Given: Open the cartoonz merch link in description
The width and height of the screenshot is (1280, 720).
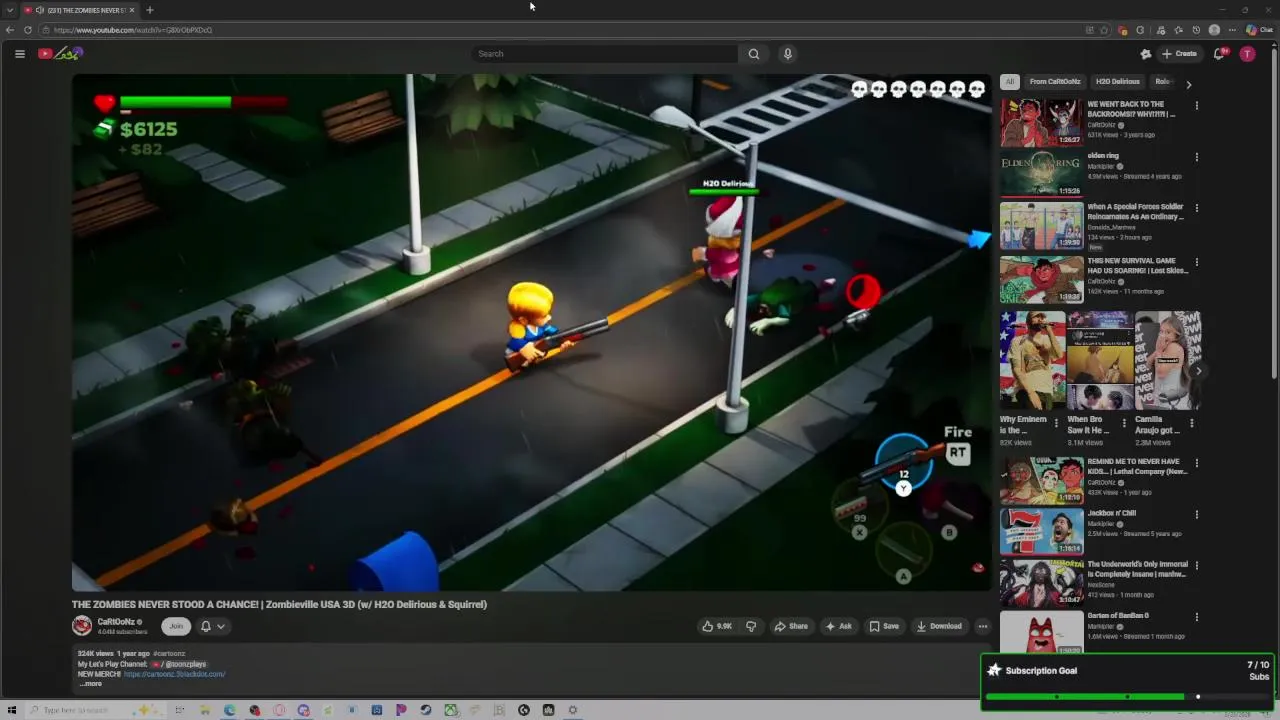Looking at the screenshot, I should click(x=175, y=674).
